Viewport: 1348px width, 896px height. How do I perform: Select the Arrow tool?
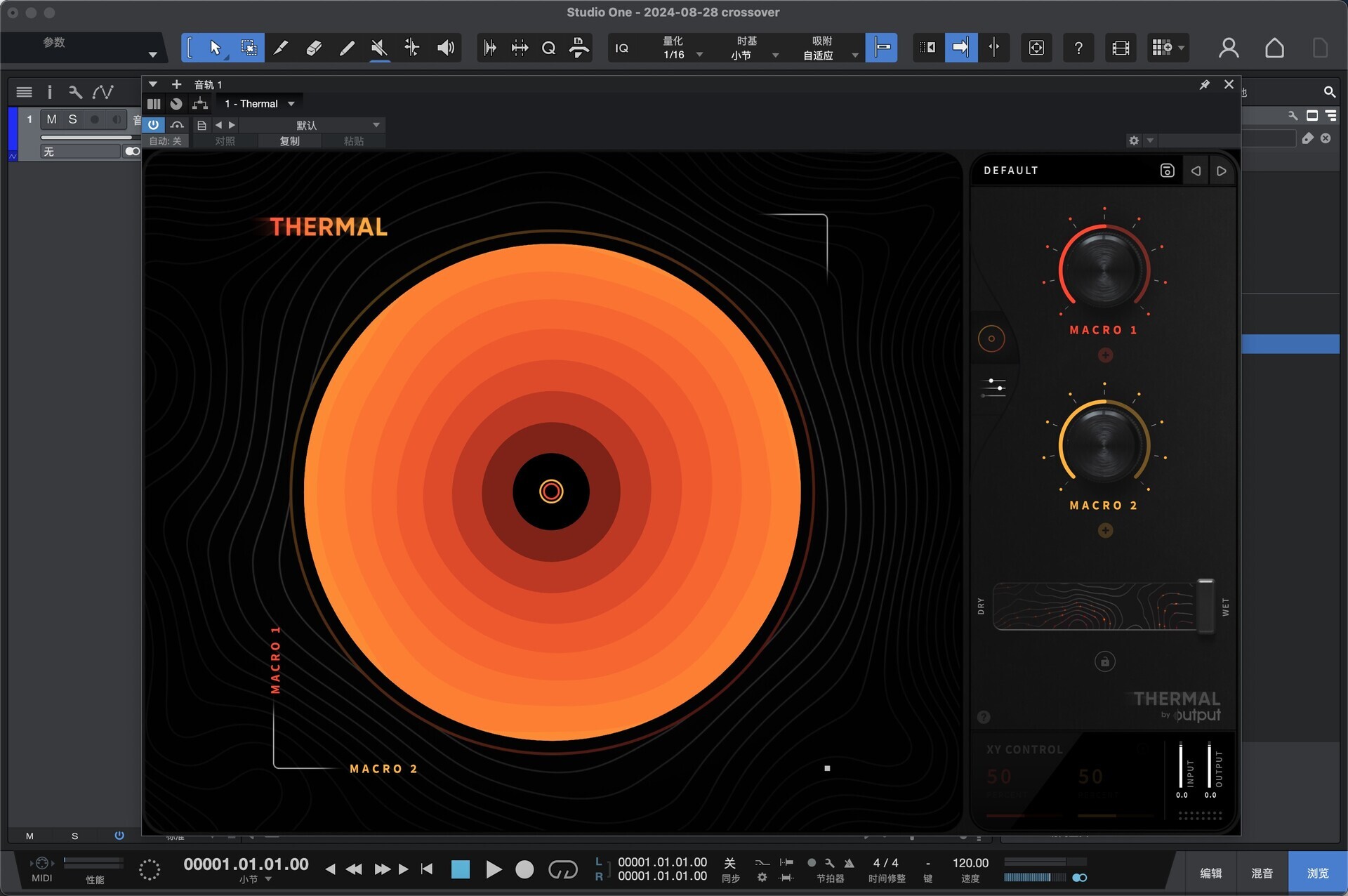coord(215,48)
